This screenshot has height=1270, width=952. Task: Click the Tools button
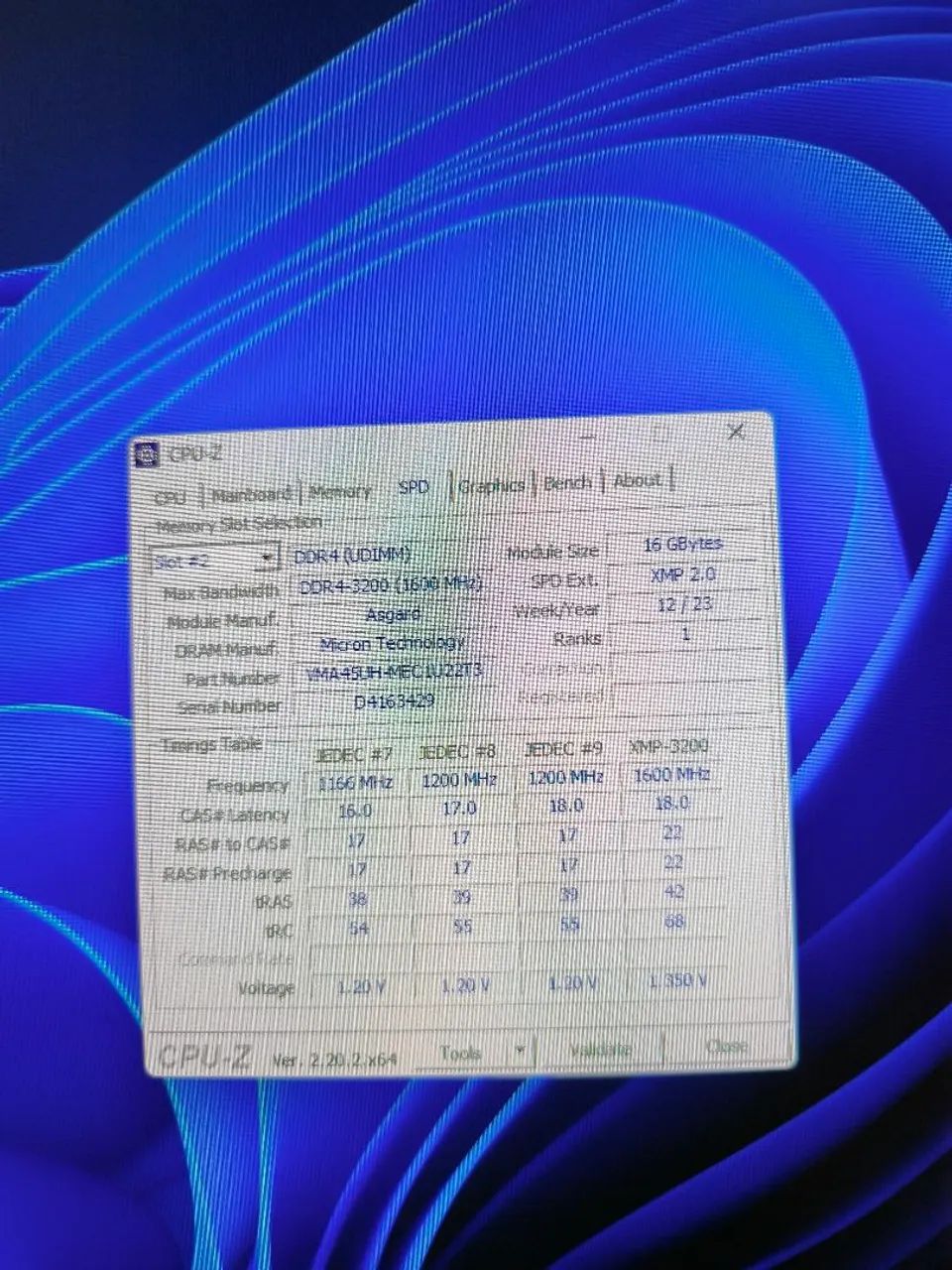tap(461, 1054)
